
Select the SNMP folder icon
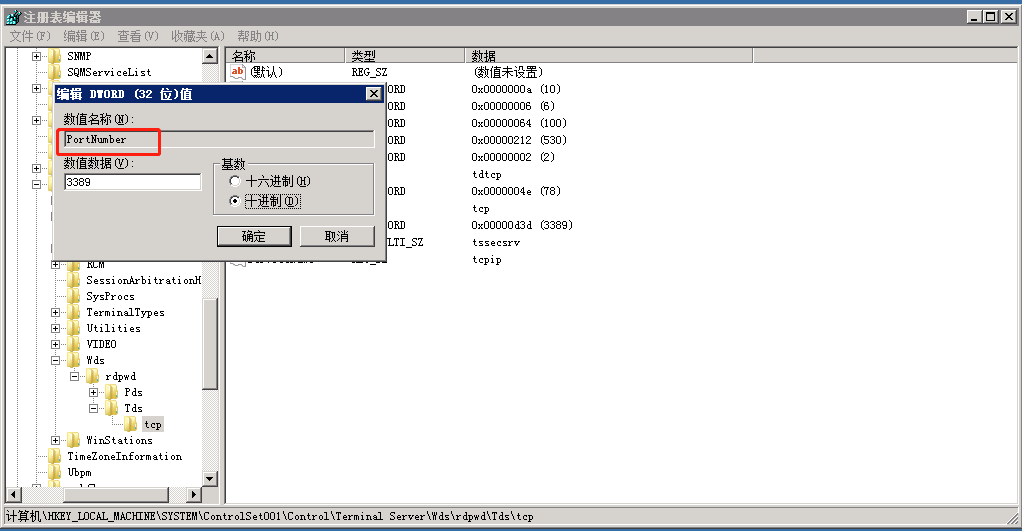coord(55,56)
